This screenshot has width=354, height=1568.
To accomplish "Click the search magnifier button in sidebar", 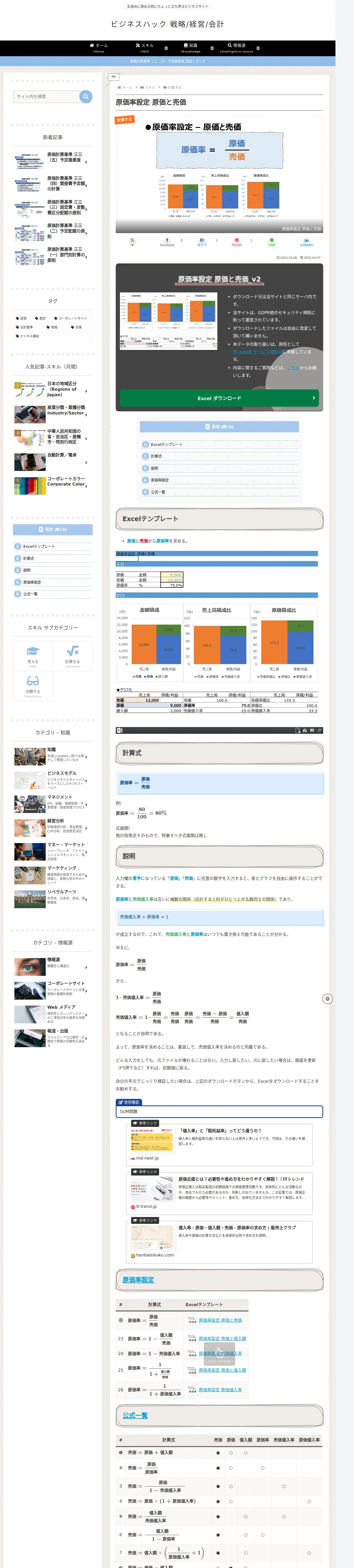I will [86, 96].
